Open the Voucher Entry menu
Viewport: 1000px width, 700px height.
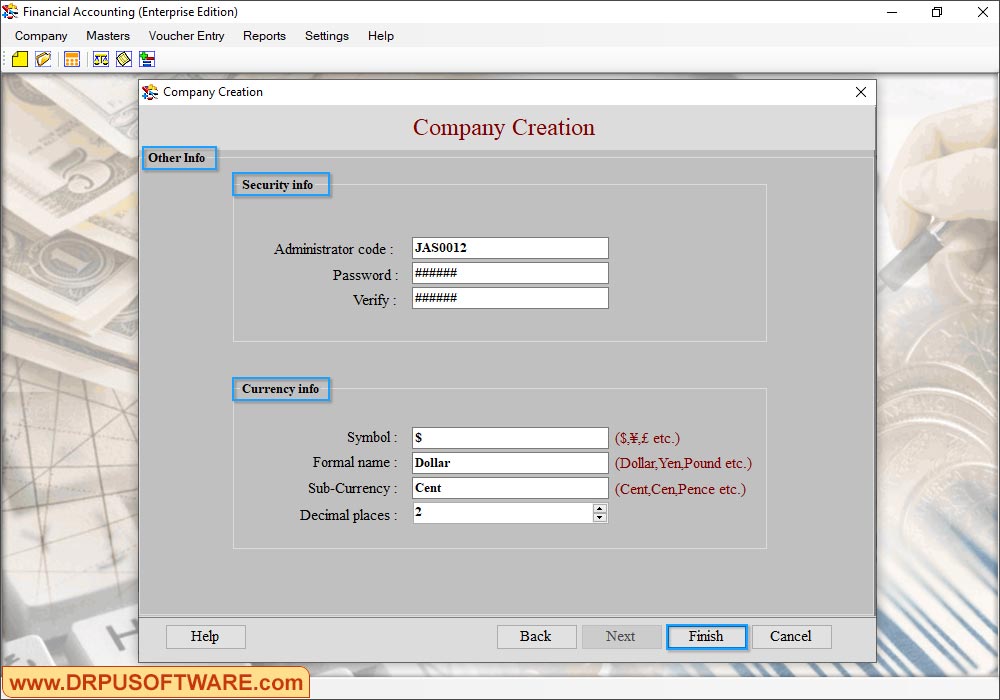point(186,36)
